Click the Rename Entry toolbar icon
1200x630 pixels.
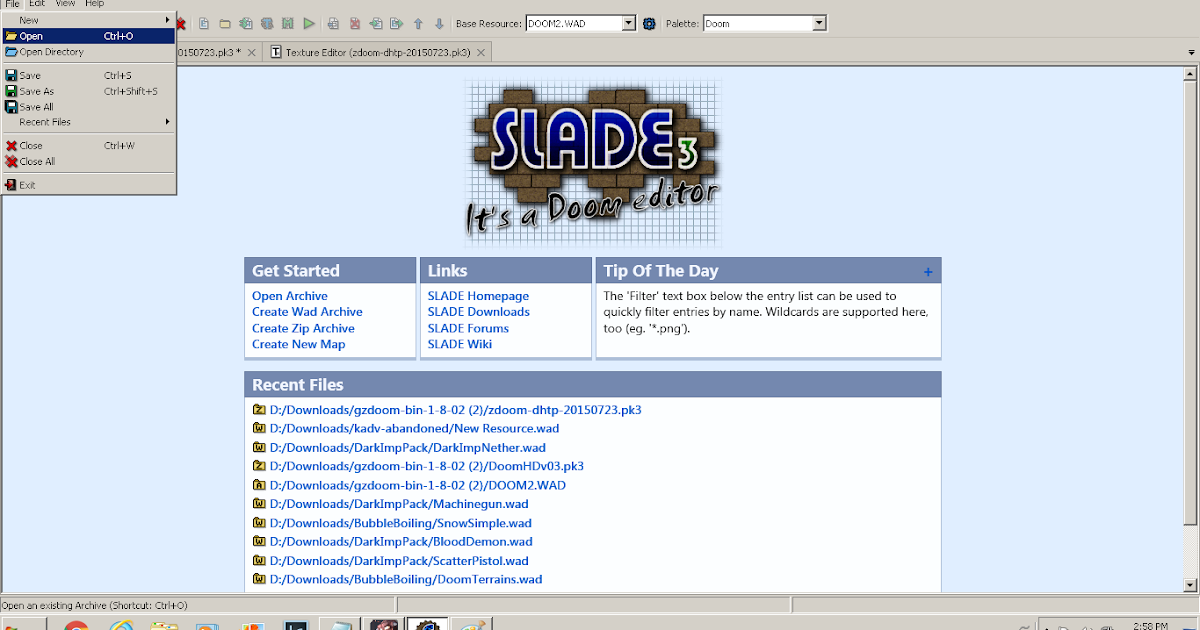coord(333,23)
